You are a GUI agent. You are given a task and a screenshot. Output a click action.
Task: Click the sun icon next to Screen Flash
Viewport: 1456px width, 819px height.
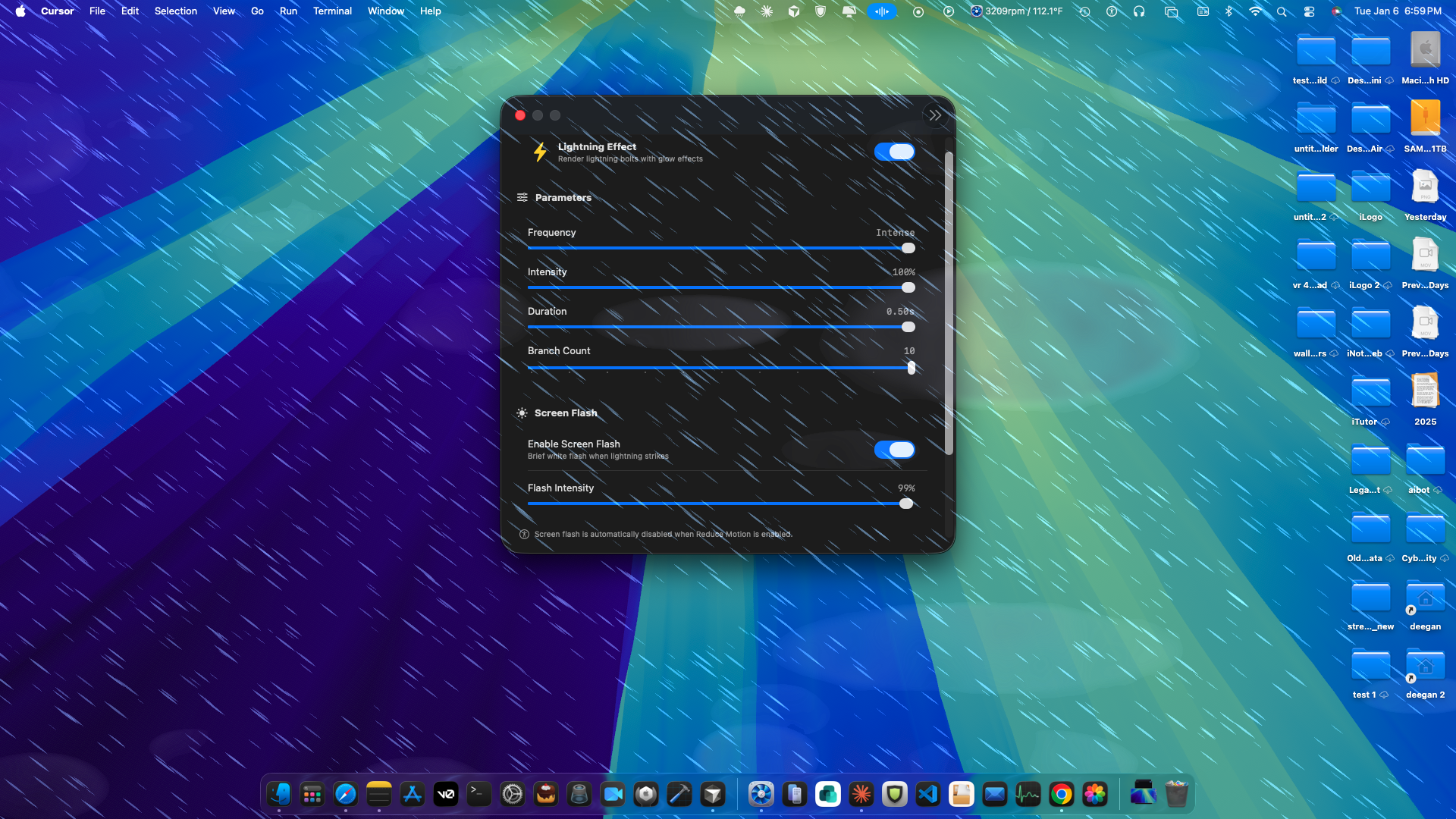(x=522, y=413)
